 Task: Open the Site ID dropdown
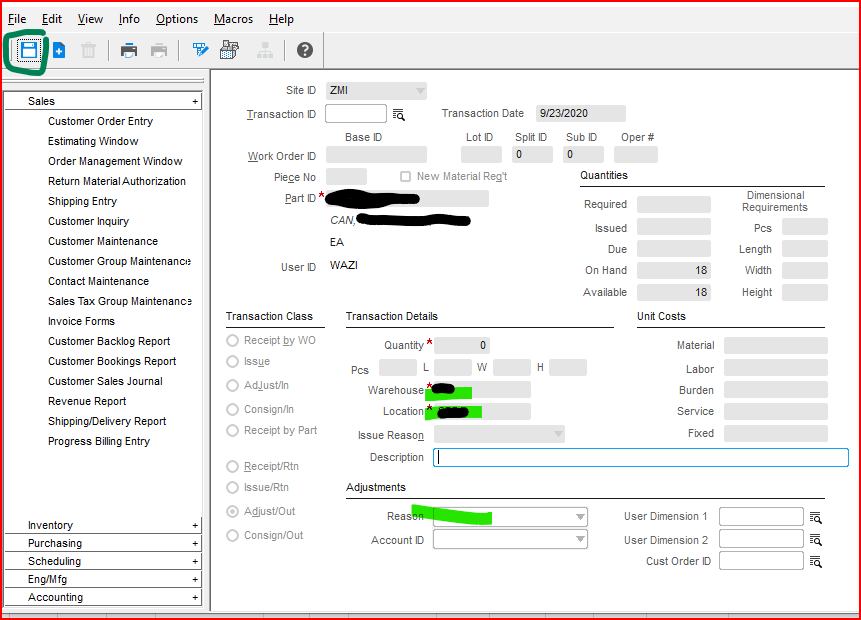(420, 90)
